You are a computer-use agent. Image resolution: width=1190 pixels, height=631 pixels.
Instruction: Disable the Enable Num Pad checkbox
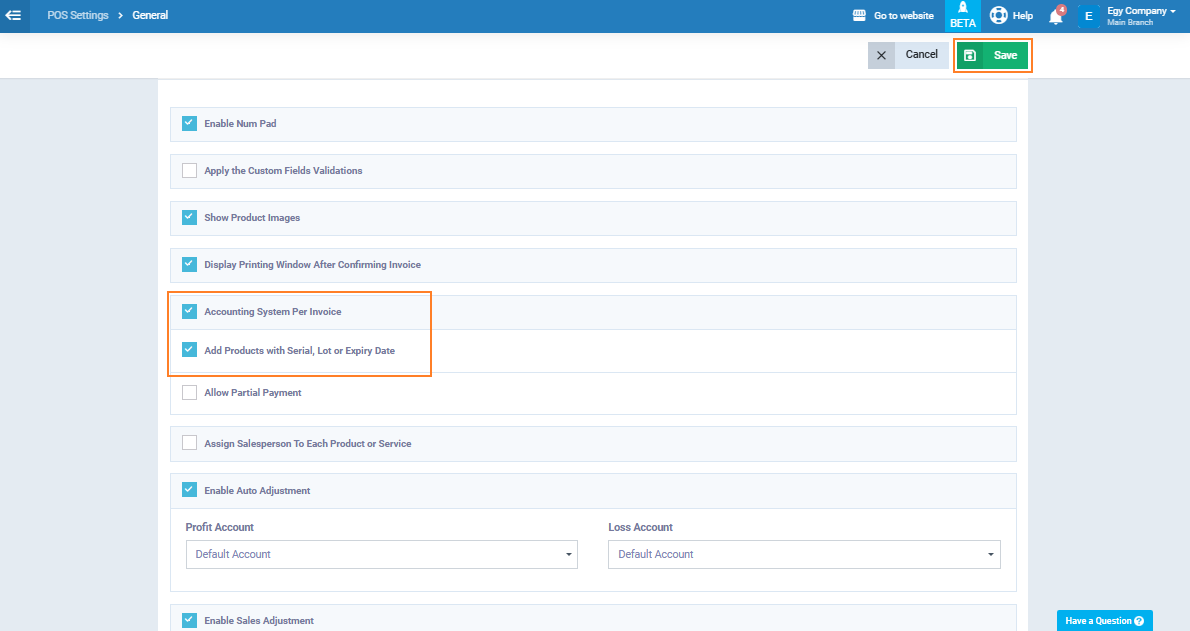(x=190, y=124)
